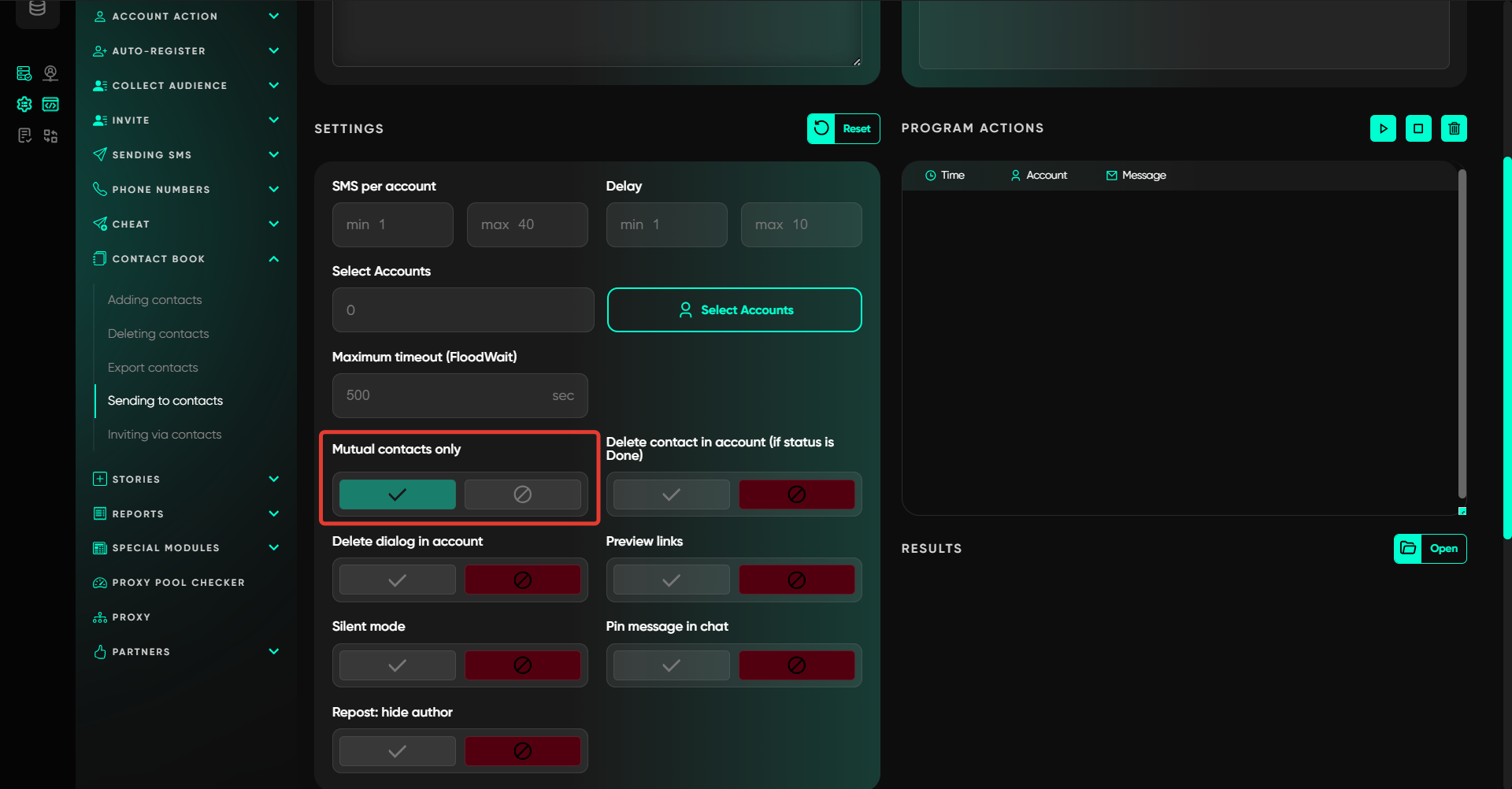
Task: Open the gear settings icon in the left strip
Action: pos(24,104)
